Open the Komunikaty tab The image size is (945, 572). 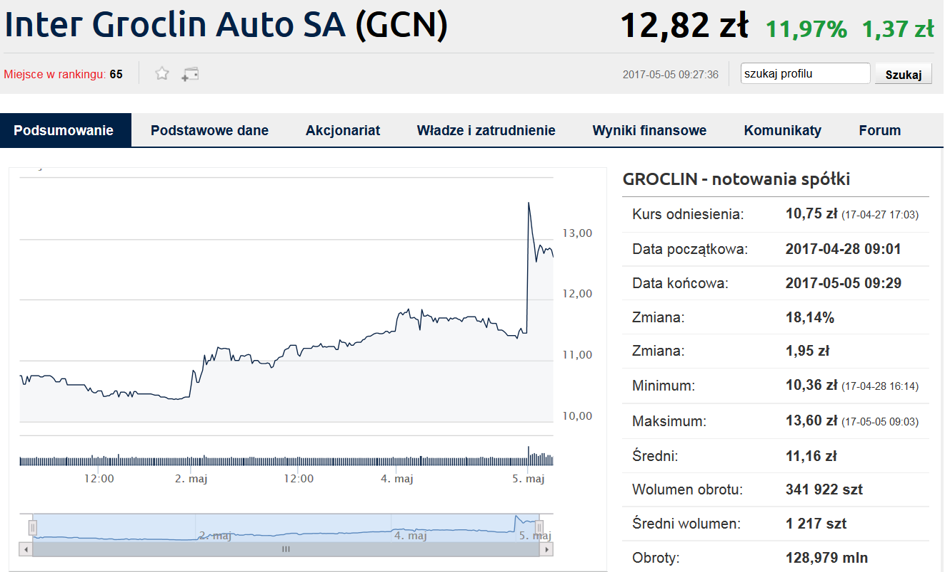(782, 130)
